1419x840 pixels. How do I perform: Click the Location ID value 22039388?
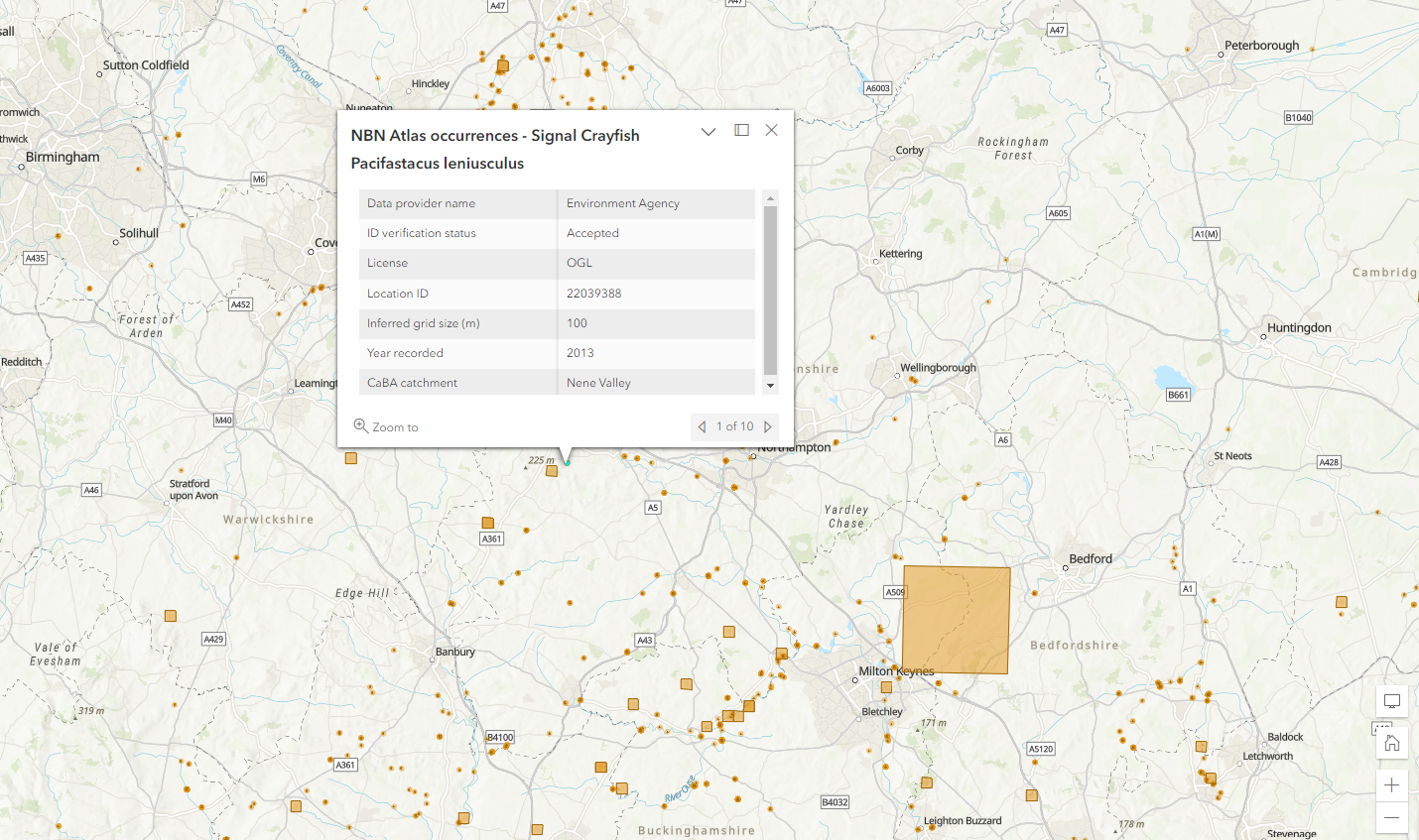pos(594,293)
